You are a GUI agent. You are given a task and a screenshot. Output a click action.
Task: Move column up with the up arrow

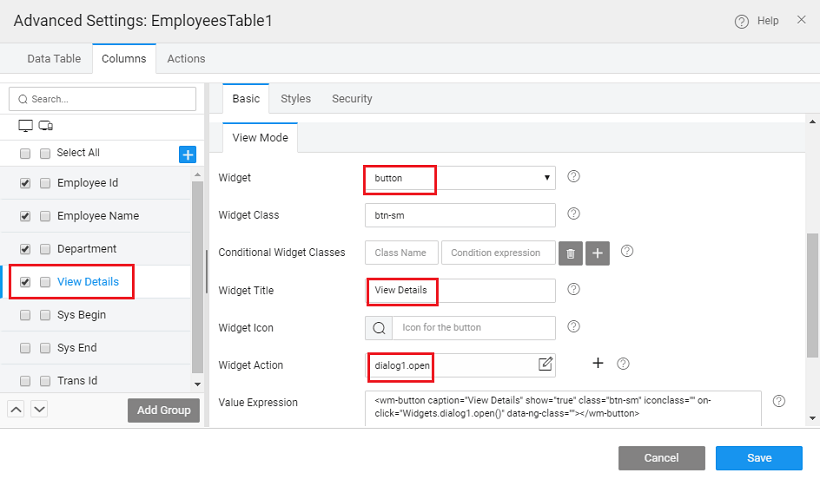click(x=17, y=409)
